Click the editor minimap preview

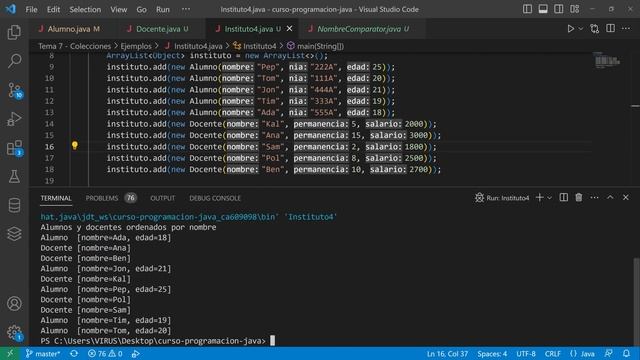[x=607, y=61]
